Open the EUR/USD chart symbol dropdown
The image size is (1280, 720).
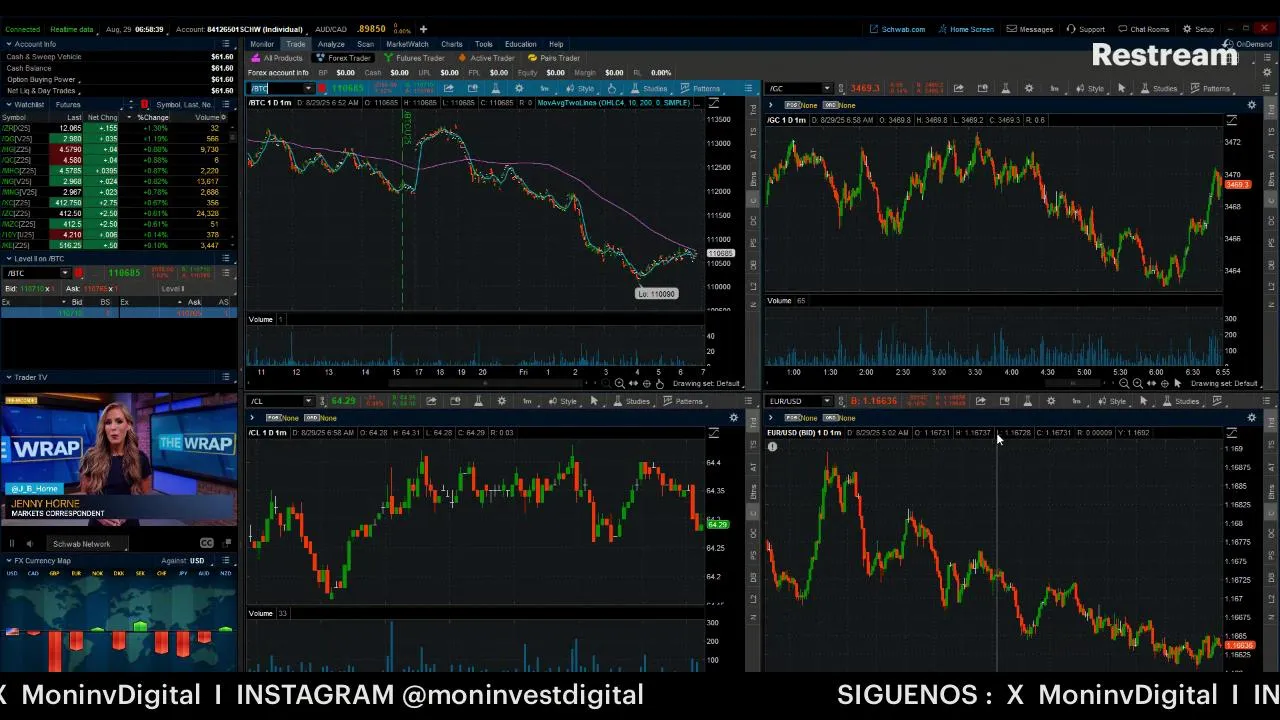(826, 401)
